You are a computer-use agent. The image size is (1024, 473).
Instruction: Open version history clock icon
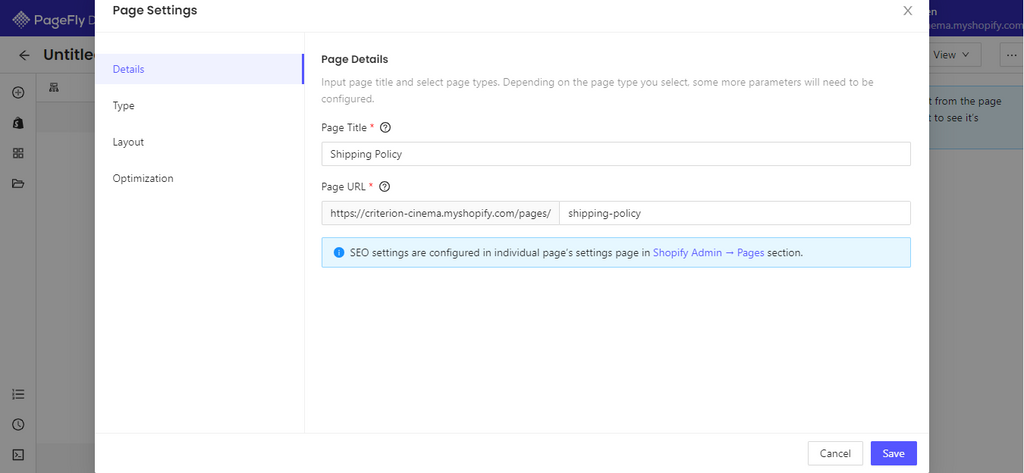(18, 424)
